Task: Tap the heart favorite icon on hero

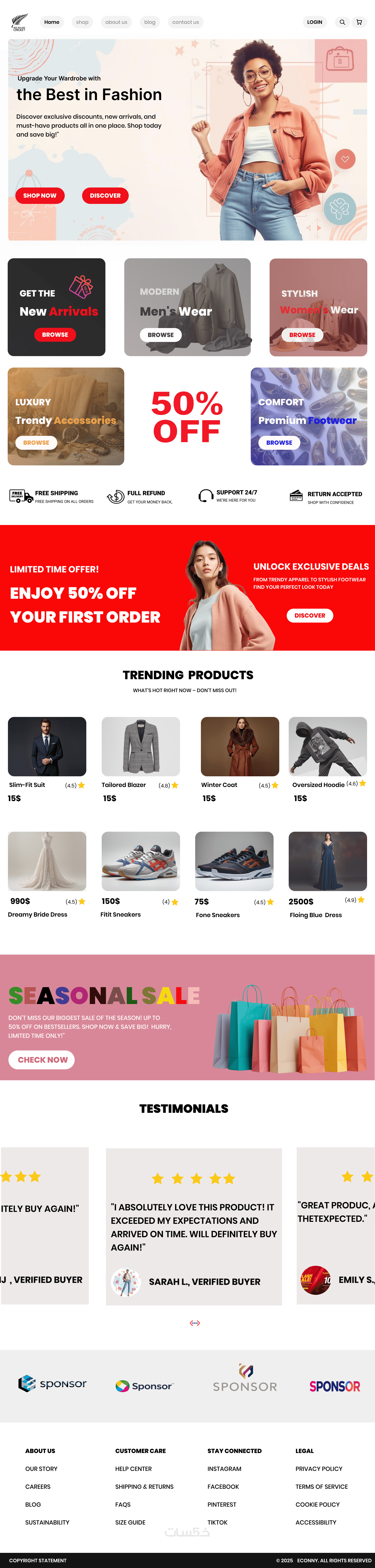Action: point(345,159)
